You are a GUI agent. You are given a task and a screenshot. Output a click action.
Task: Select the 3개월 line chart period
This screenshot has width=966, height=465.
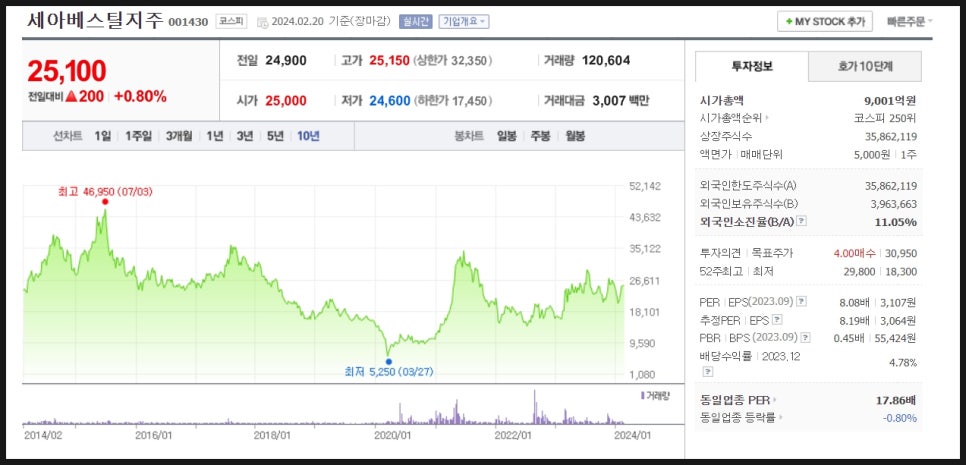point(179,136)
